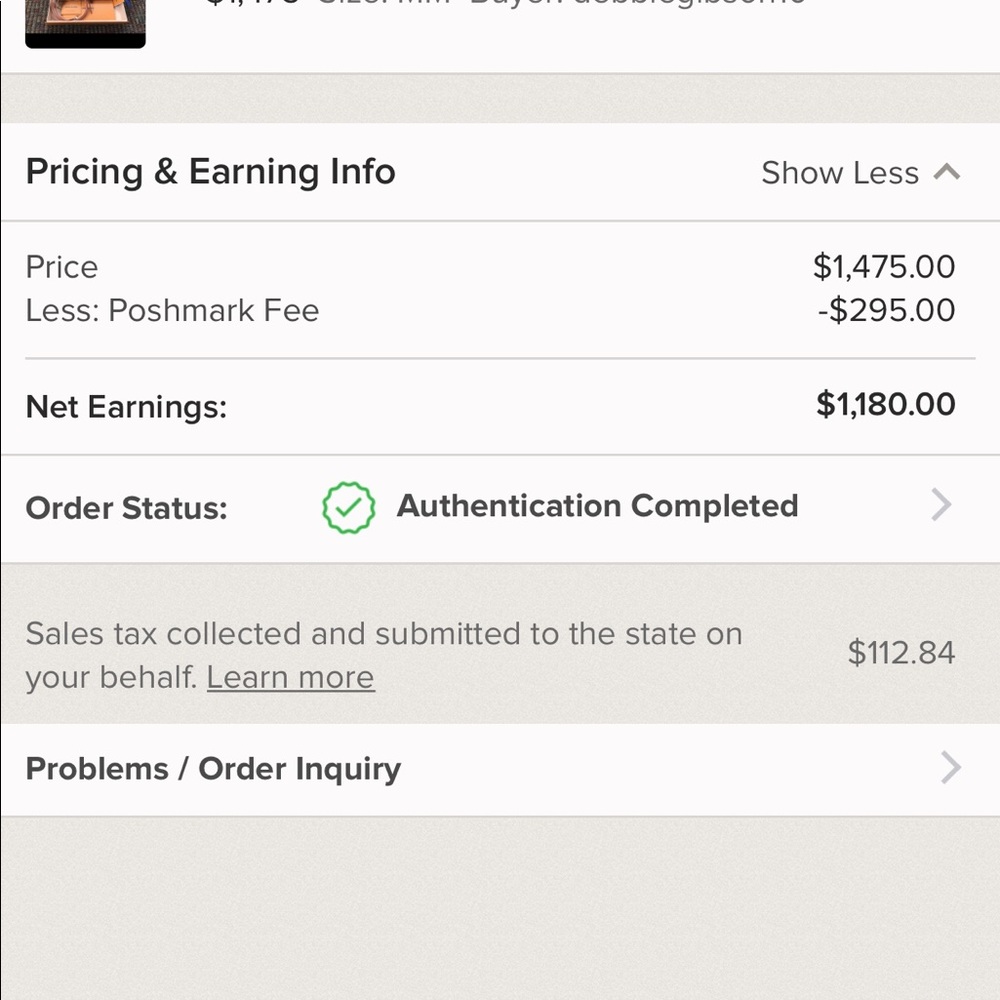Click the green authentication checkmark badge
1000x1000 pixels.
coord(348,507)
